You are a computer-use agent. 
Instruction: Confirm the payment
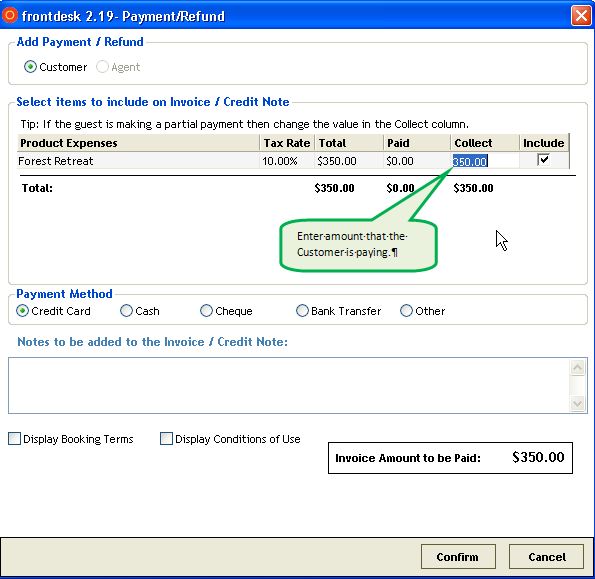(x=458, y=557)
